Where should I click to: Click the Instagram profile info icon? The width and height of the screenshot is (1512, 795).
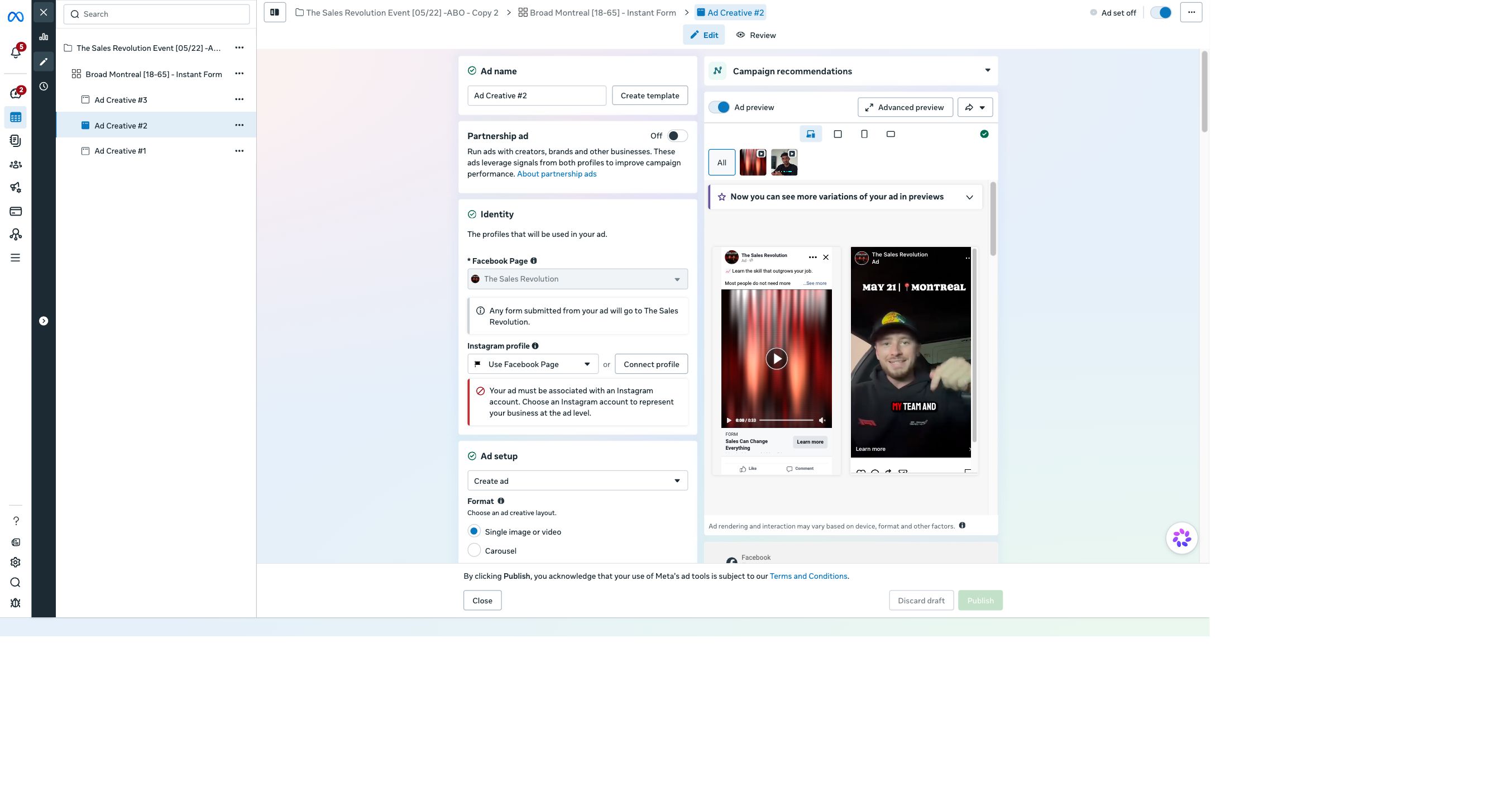coord(535,346)
